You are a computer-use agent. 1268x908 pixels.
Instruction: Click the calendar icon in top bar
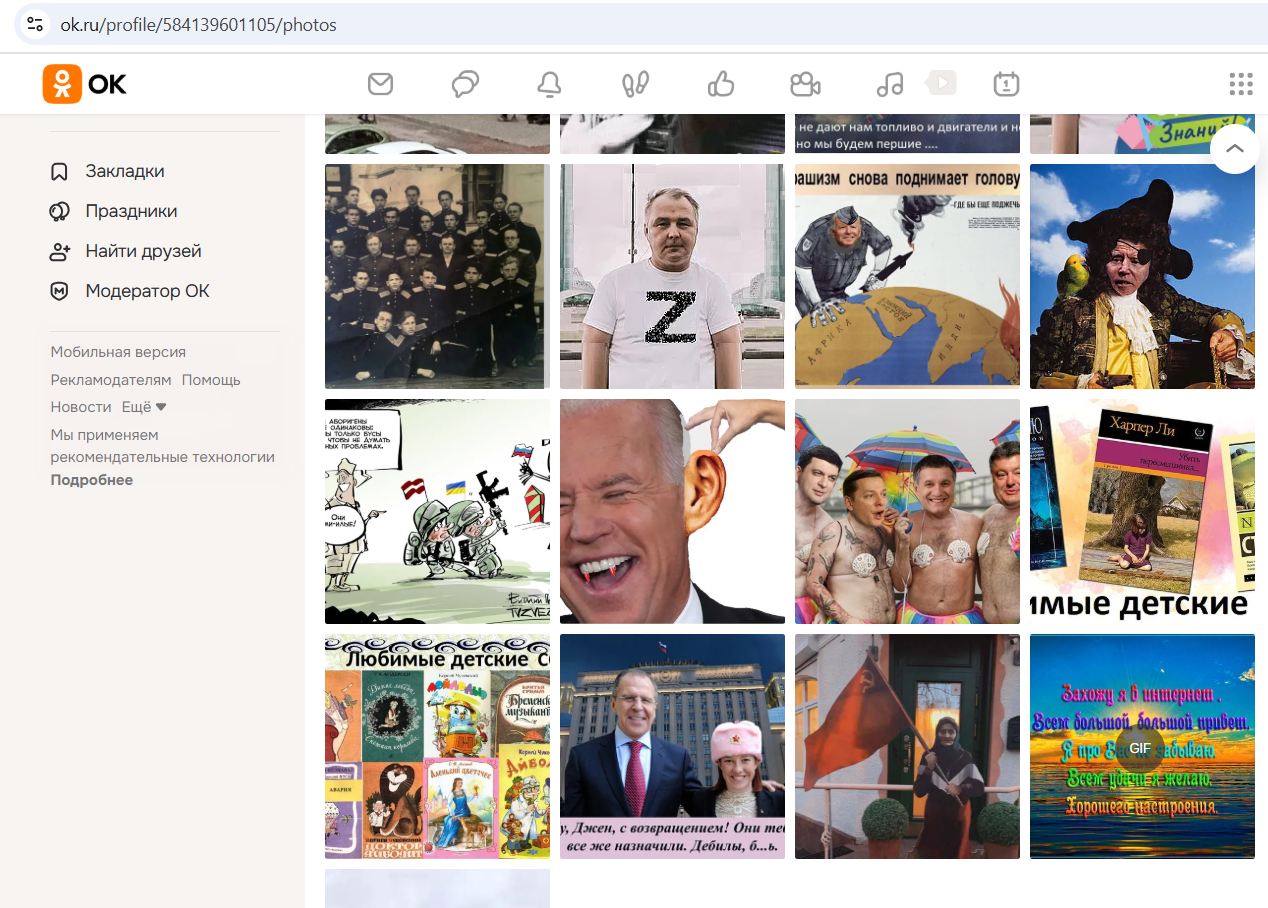[x=1006, y=84]
